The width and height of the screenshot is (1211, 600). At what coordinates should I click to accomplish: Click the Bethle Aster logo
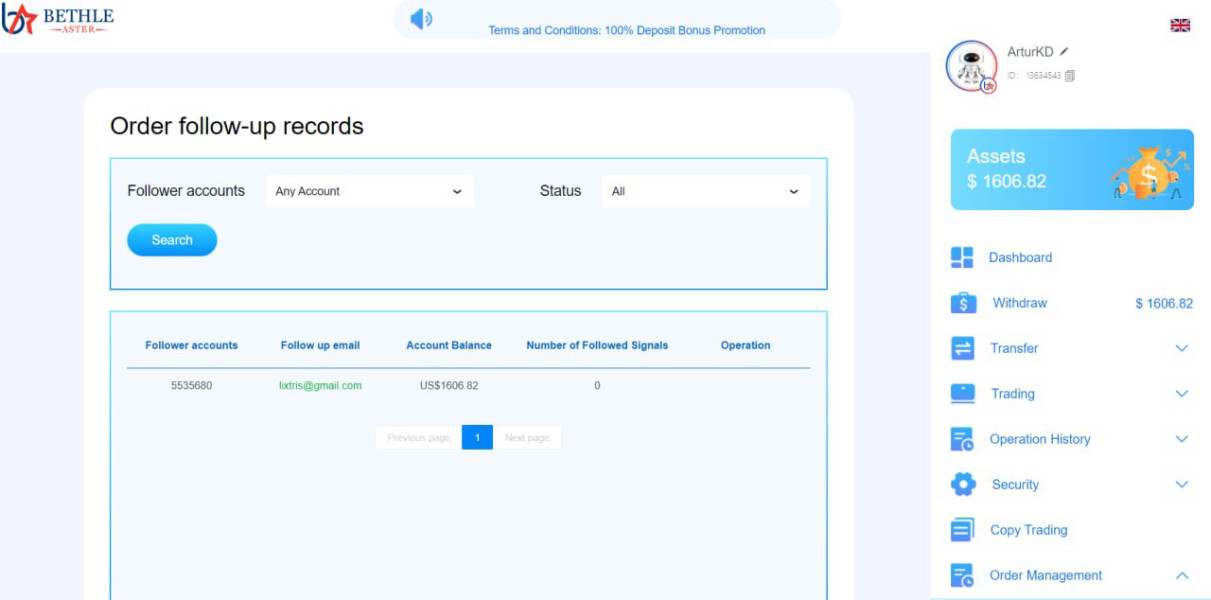[x=58, y=19]
